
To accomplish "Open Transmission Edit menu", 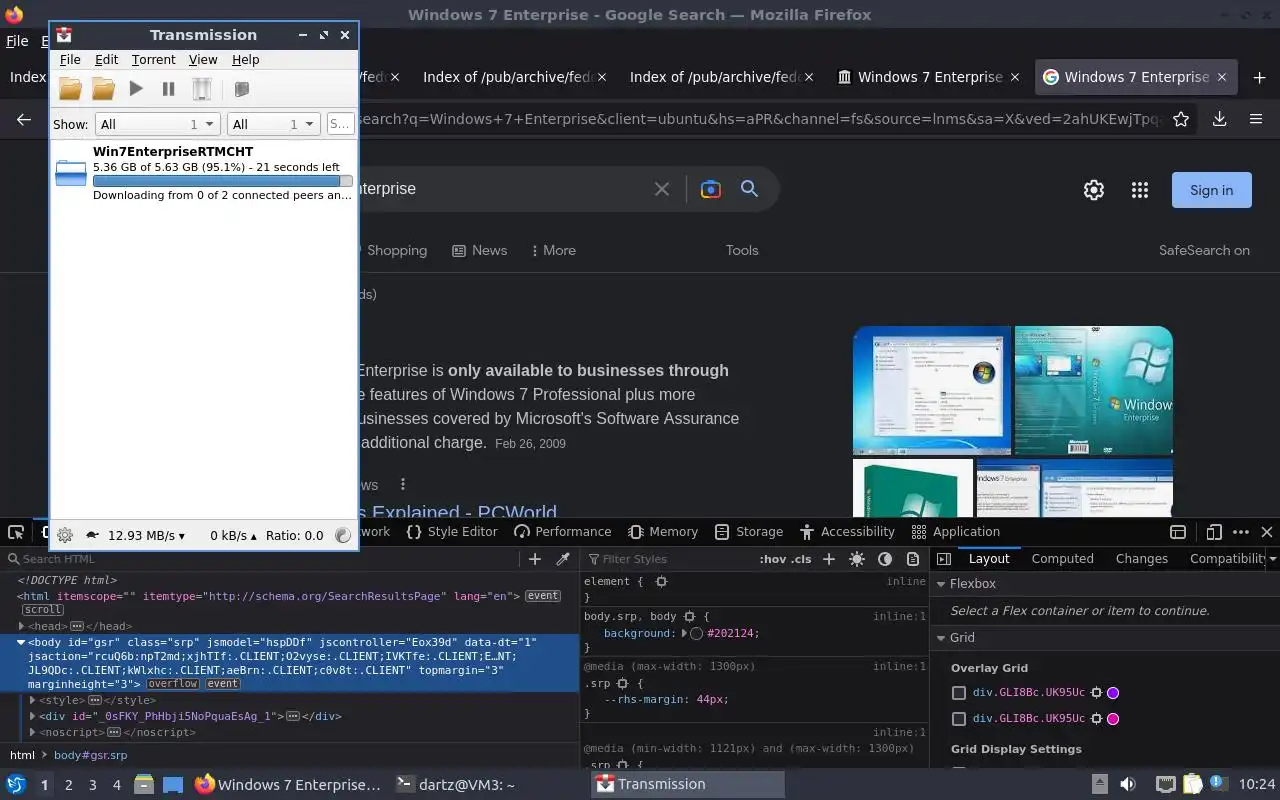I will coord(106,60).
